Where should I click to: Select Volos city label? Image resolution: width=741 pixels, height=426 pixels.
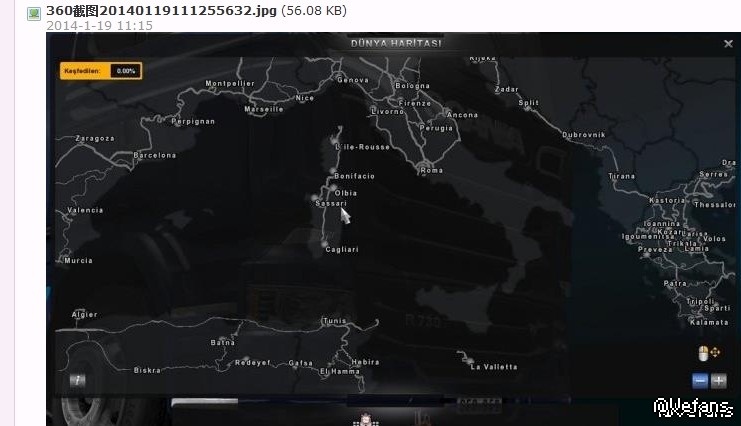click(714, 239)
